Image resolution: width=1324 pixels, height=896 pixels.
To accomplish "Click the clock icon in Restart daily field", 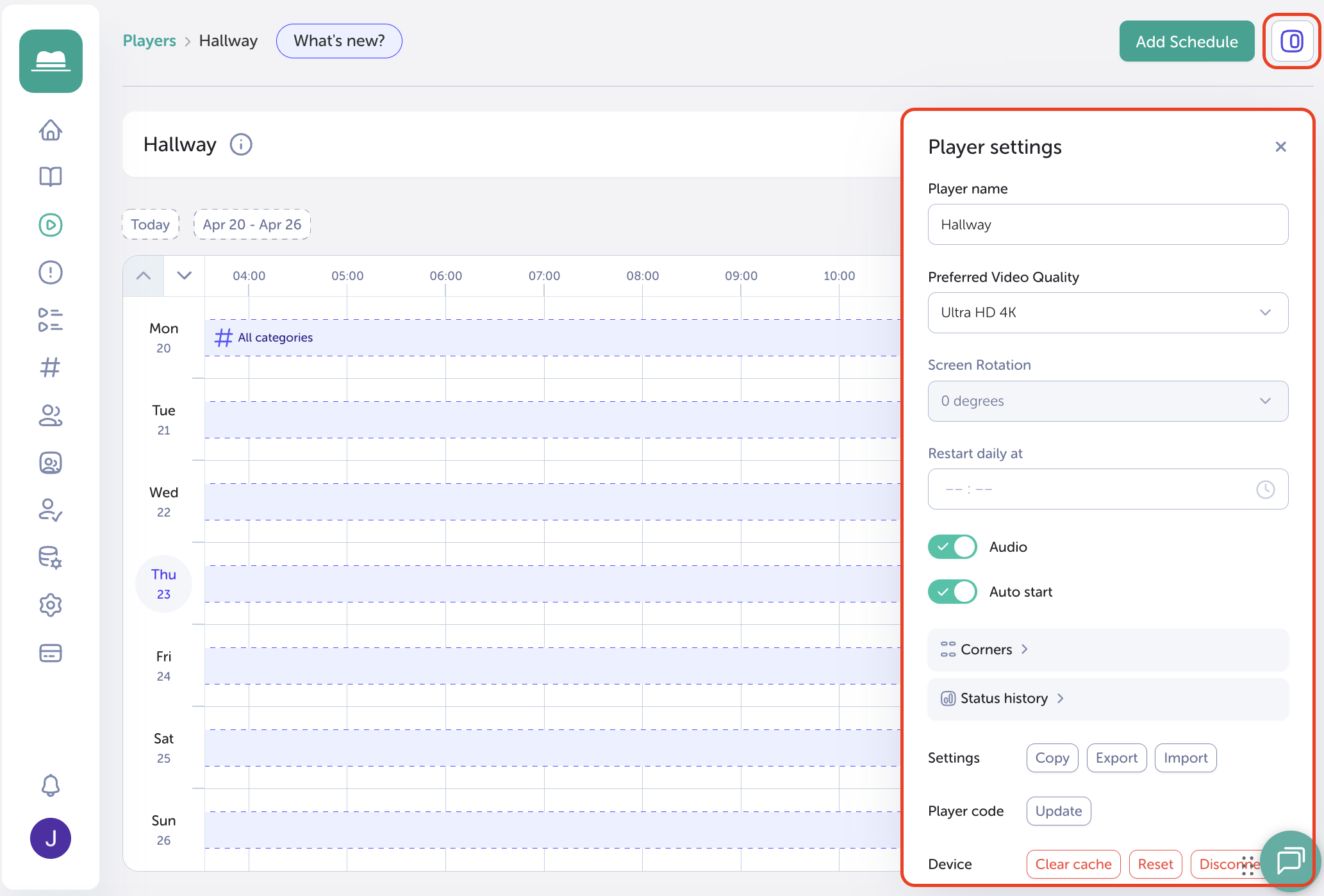I will click(x=1266, y=490).
